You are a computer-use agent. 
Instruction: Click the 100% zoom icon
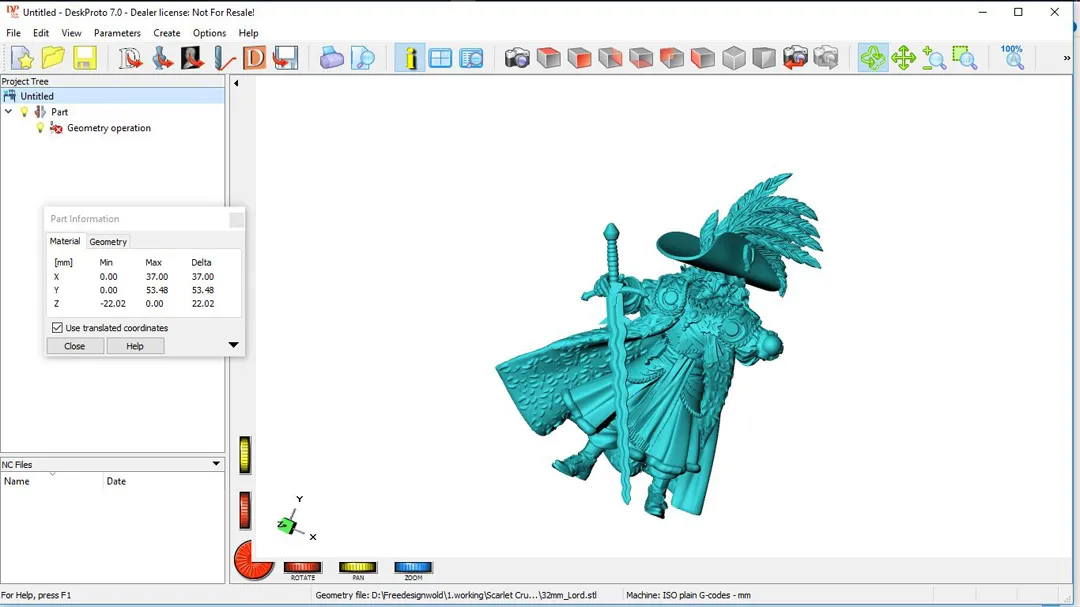1012,58
